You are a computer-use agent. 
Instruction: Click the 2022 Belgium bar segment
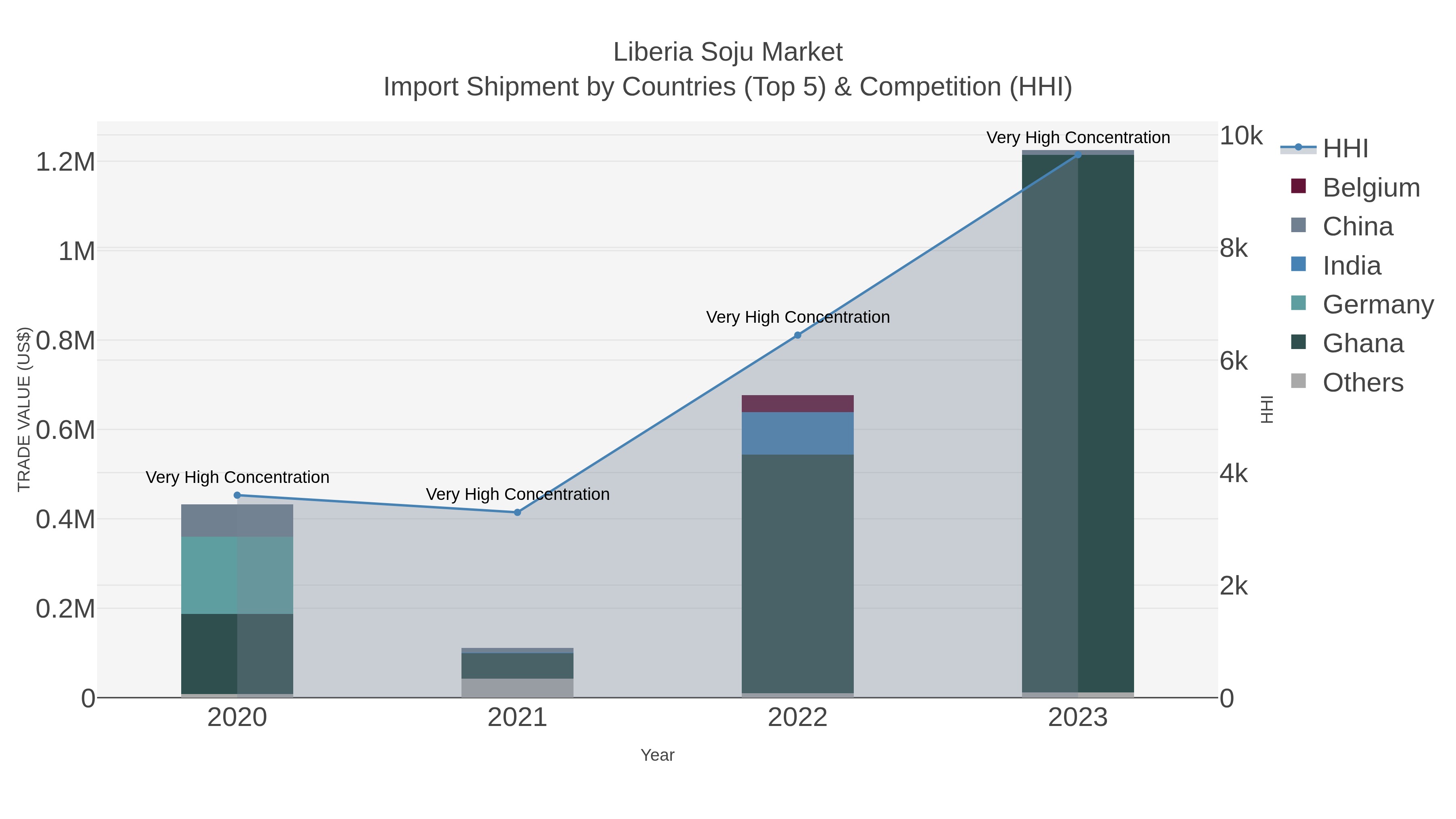point(798,404)
